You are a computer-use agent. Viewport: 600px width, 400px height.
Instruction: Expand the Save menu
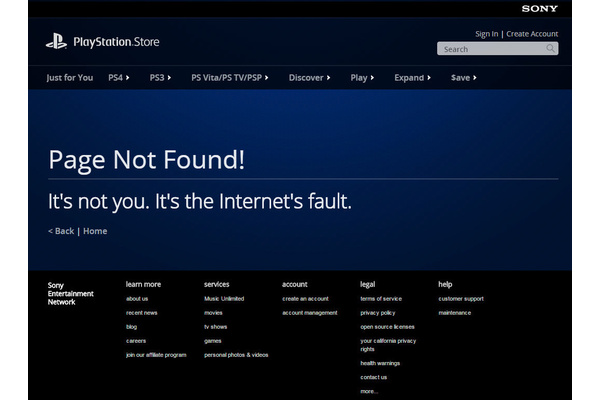464,78
